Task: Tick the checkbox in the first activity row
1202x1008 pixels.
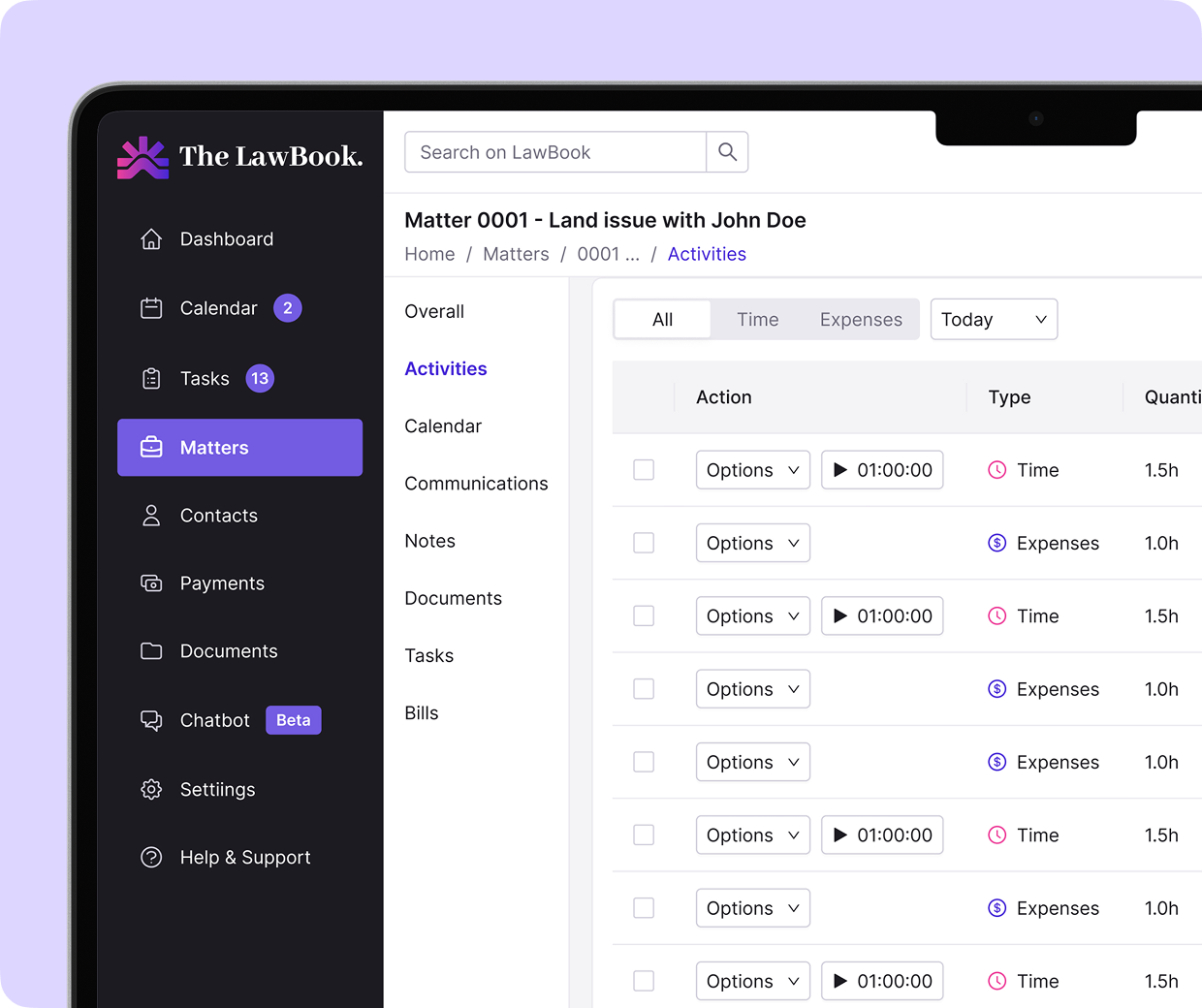Action: pos(644,470)
